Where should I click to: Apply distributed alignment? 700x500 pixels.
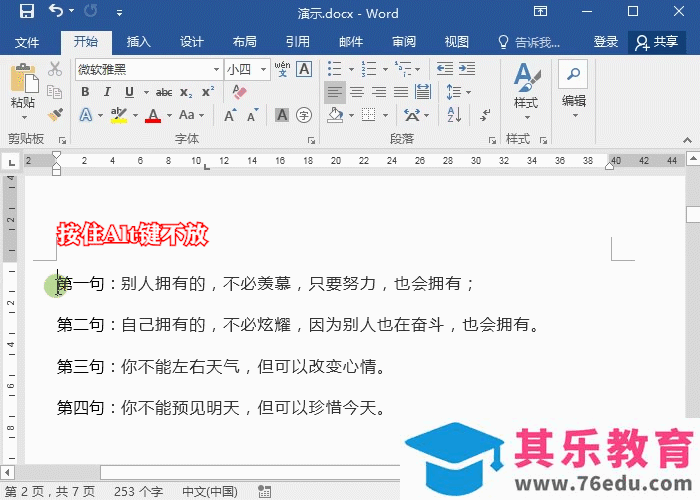tap(423, 92)
